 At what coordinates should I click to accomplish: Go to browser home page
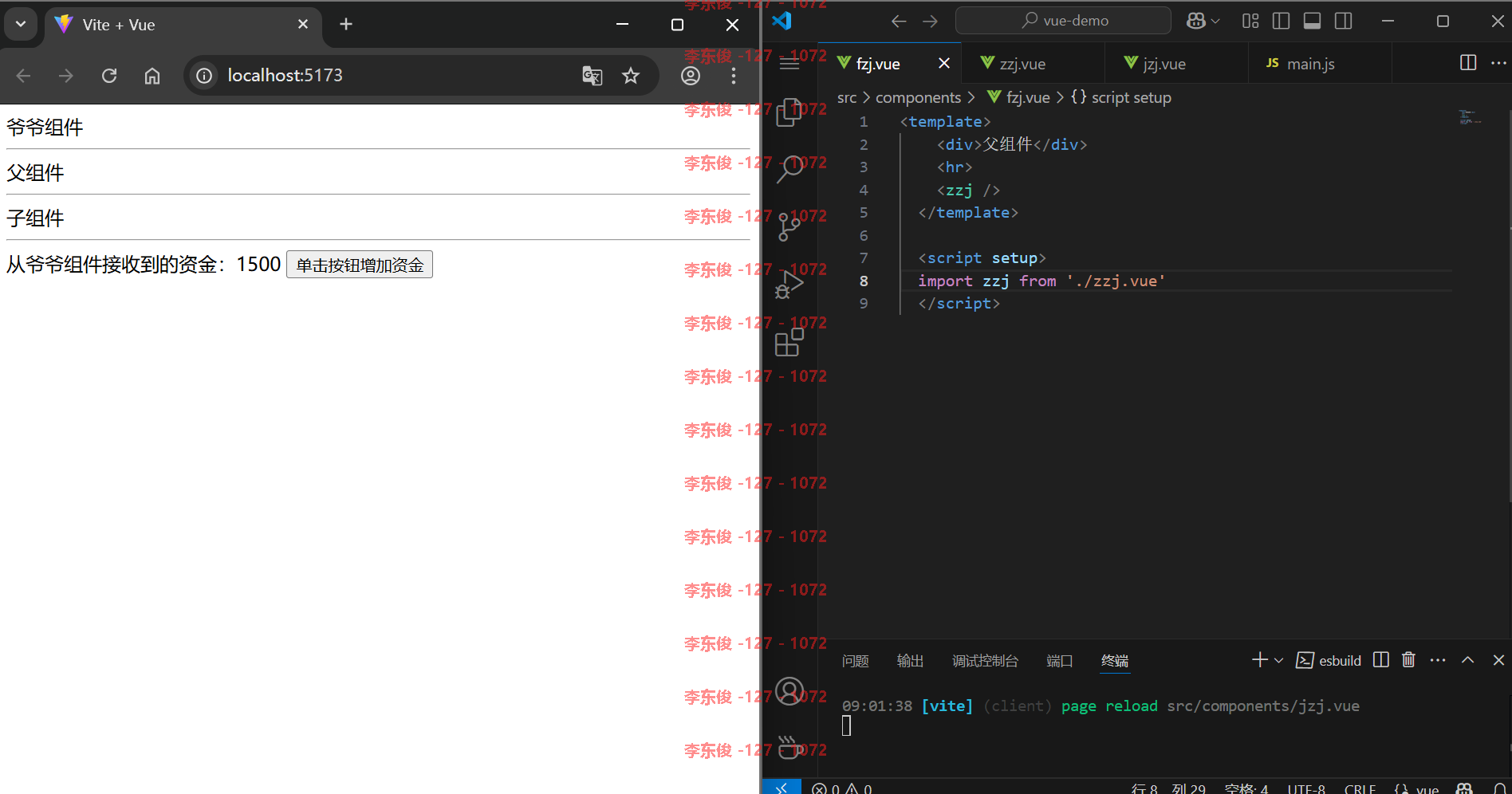(x=152, y=76)
